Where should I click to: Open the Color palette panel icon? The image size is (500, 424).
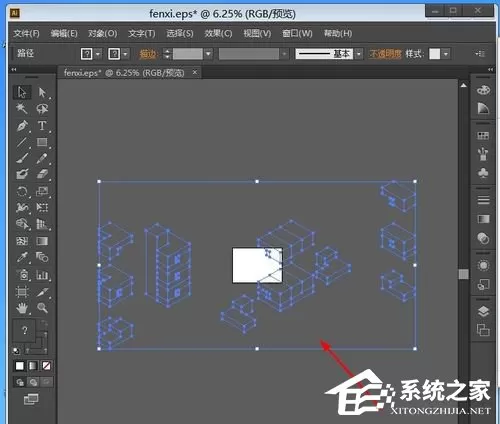[483, 90]
